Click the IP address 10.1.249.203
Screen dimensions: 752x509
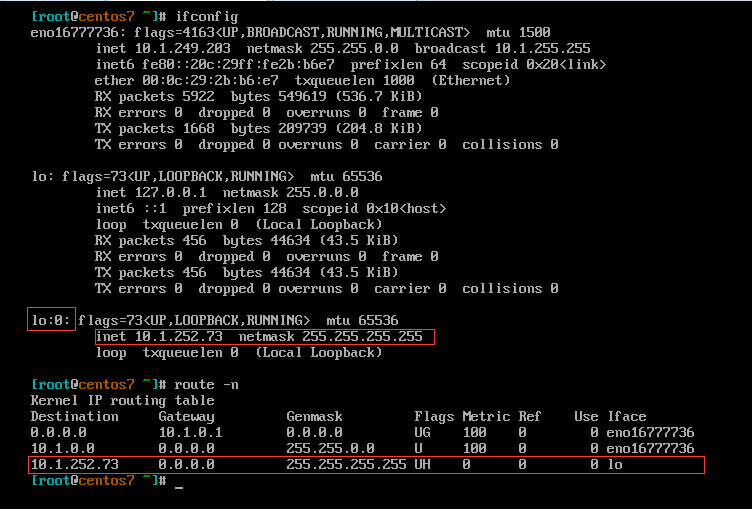182,48
